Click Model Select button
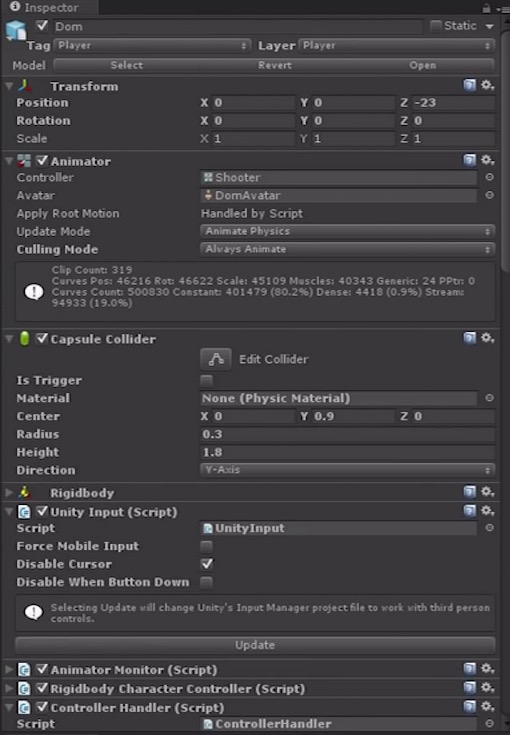Viewport: 510px width, 735px height. pos(127,65)
